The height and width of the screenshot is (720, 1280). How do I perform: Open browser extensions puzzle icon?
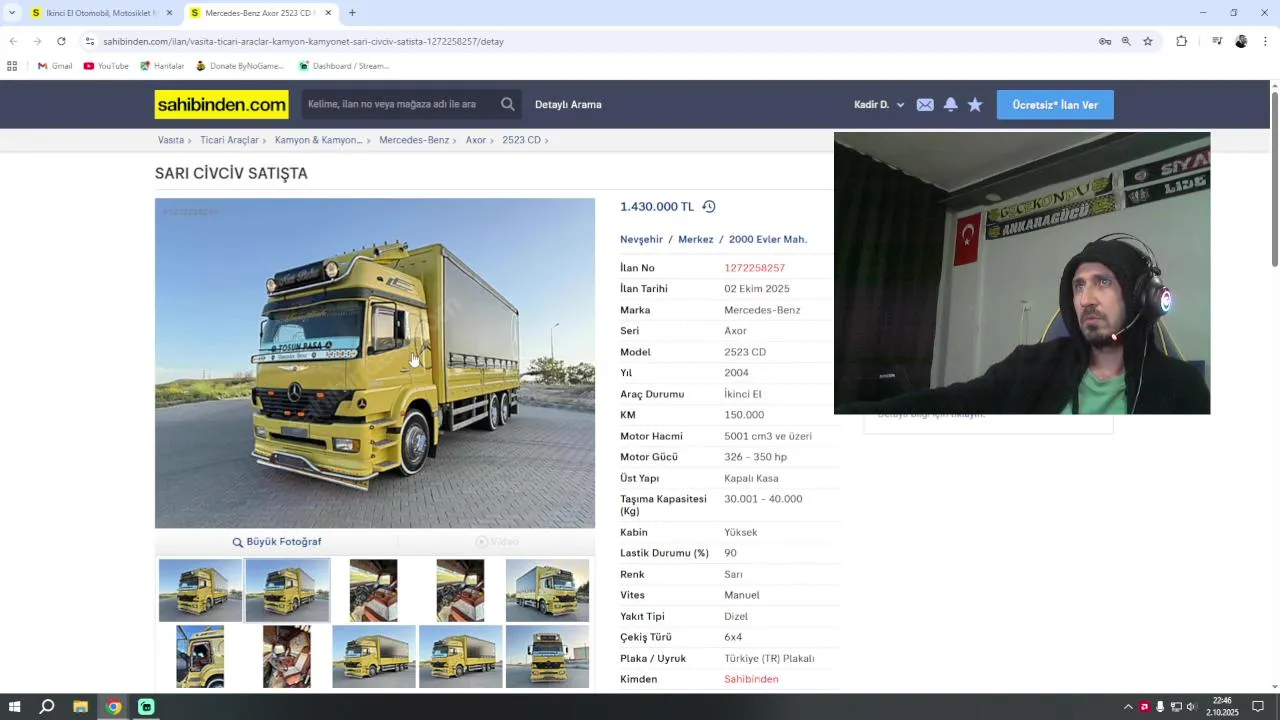[1182, 41]
